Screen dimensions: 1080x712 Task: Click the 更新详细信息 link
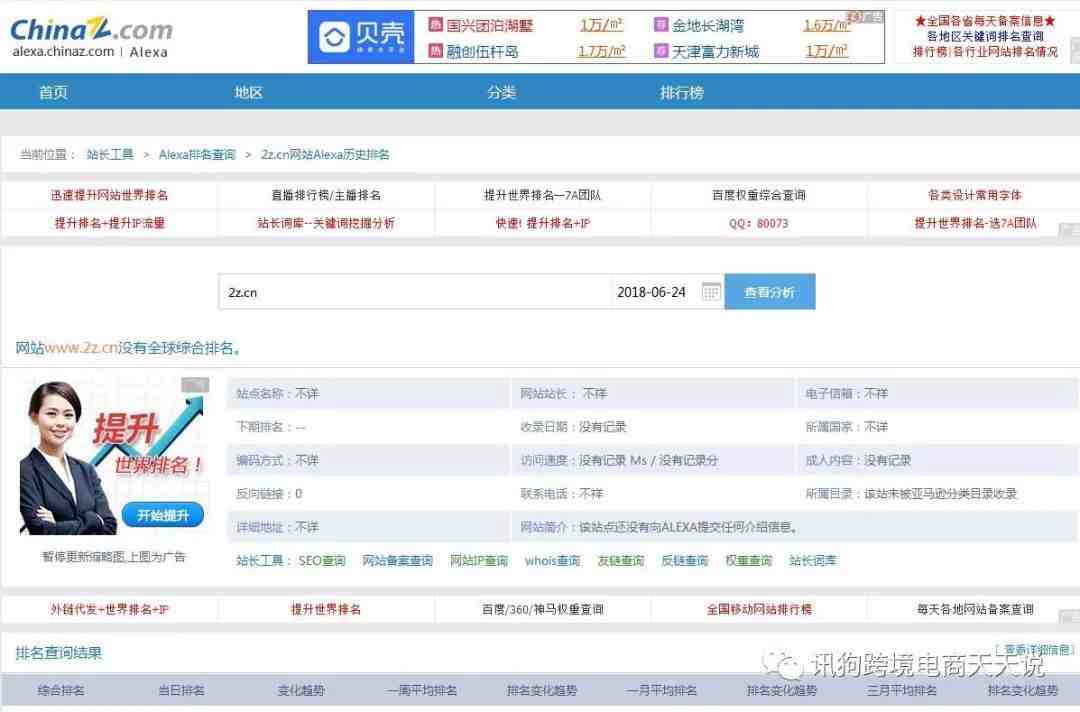coord(1035,649)
